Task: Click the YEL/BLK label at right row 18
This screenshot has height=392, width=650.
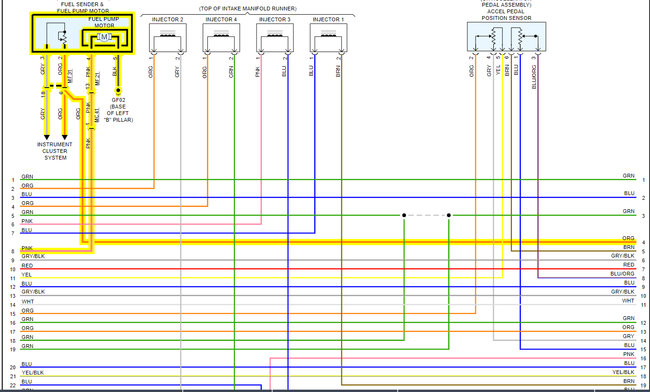Action: pyautogui.click(x=623, y=372)
